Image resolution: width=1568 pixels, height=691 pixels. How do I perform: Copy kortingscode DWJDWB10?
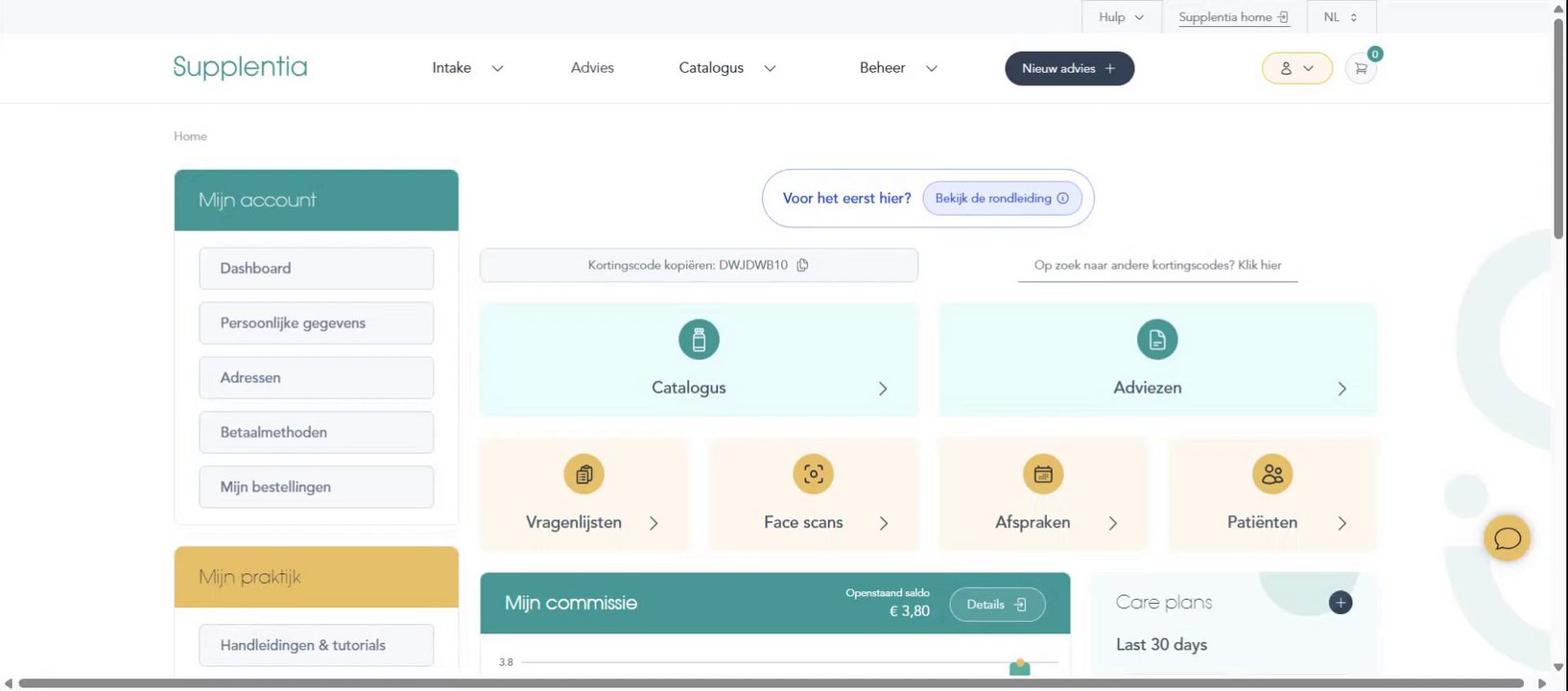pos(699,266)
